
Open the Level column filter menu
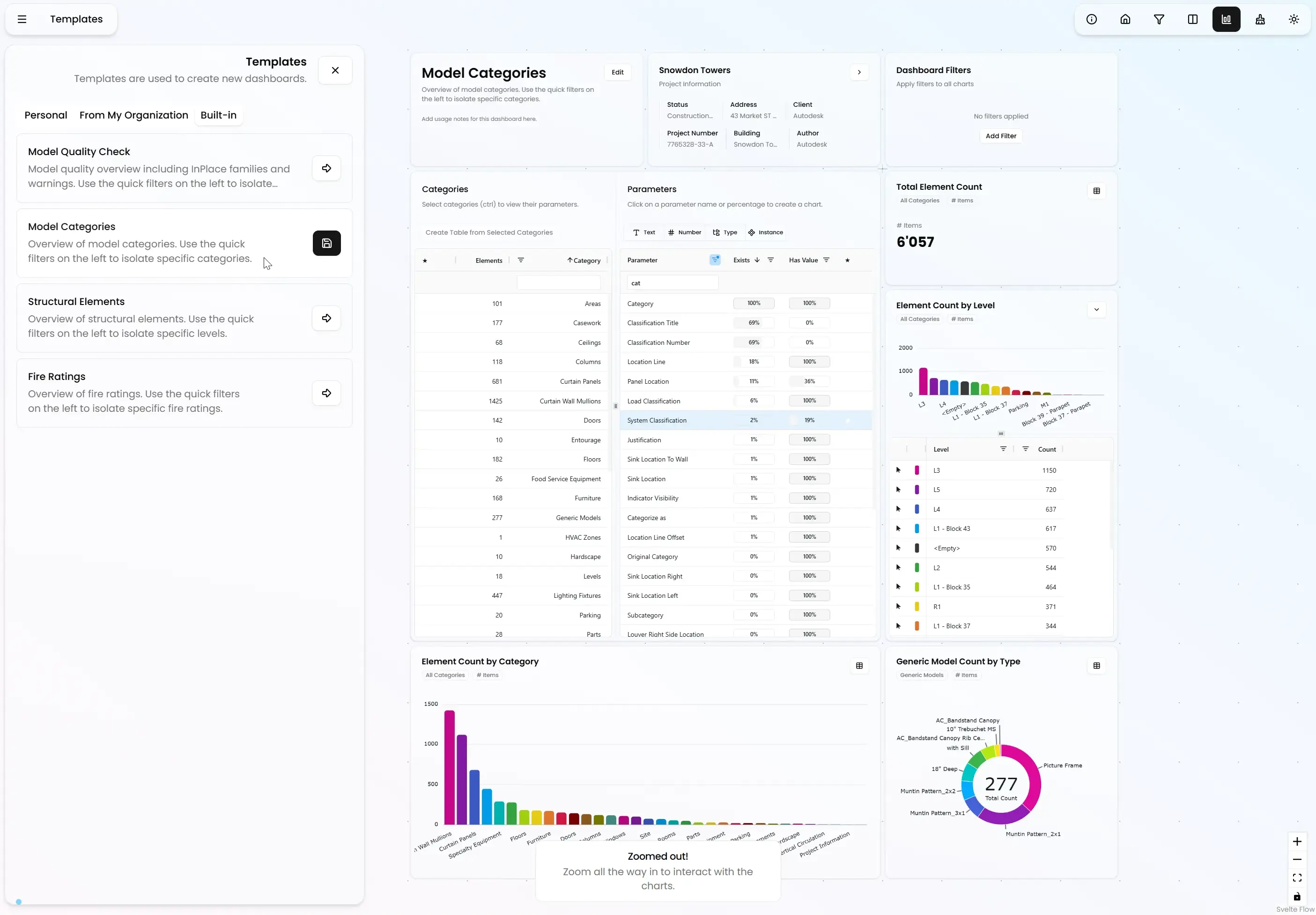pyautogui.click(x=1003, y=449)
